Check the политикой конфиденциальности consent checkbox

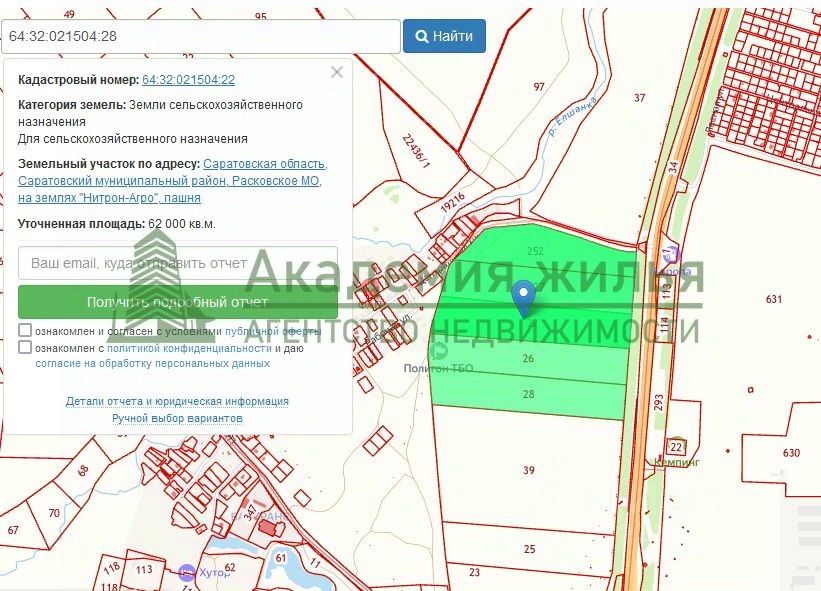25,347
